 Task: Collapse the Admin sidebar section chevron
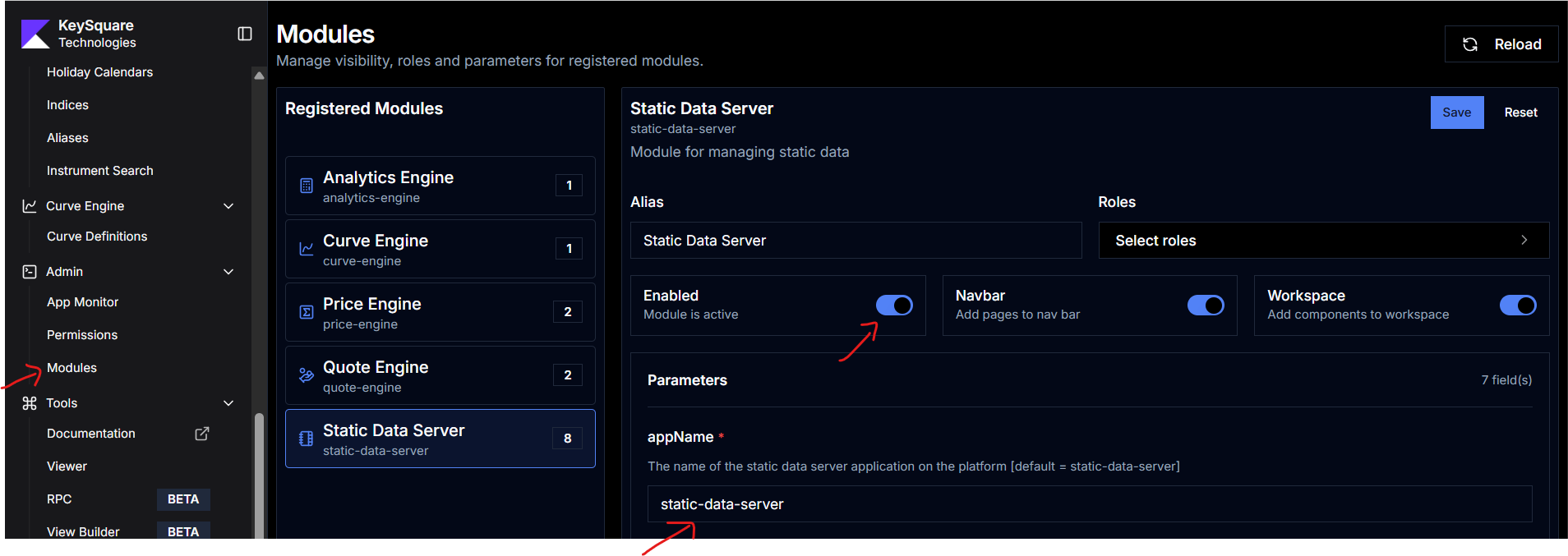coord(229,272)
